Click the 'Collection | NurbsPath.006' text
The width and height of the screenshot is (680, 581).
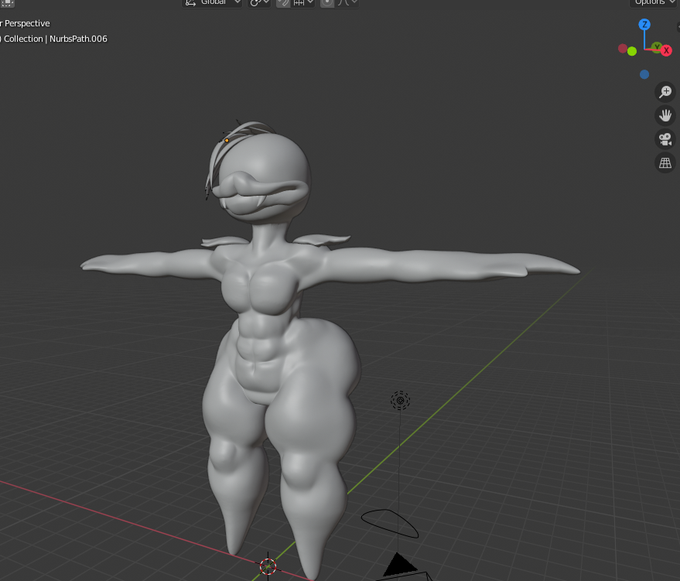click(56, 39)
